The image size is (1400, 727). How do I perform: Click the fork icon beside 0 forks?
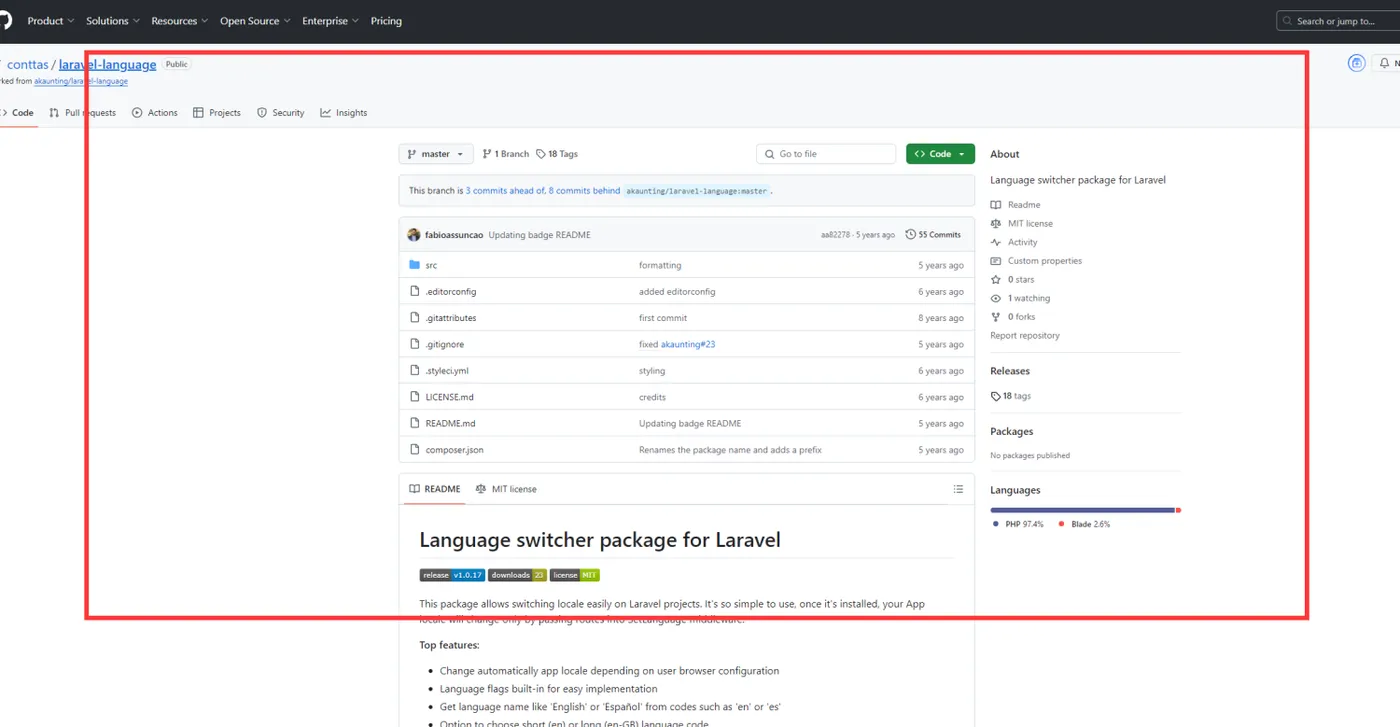(996, 317)
